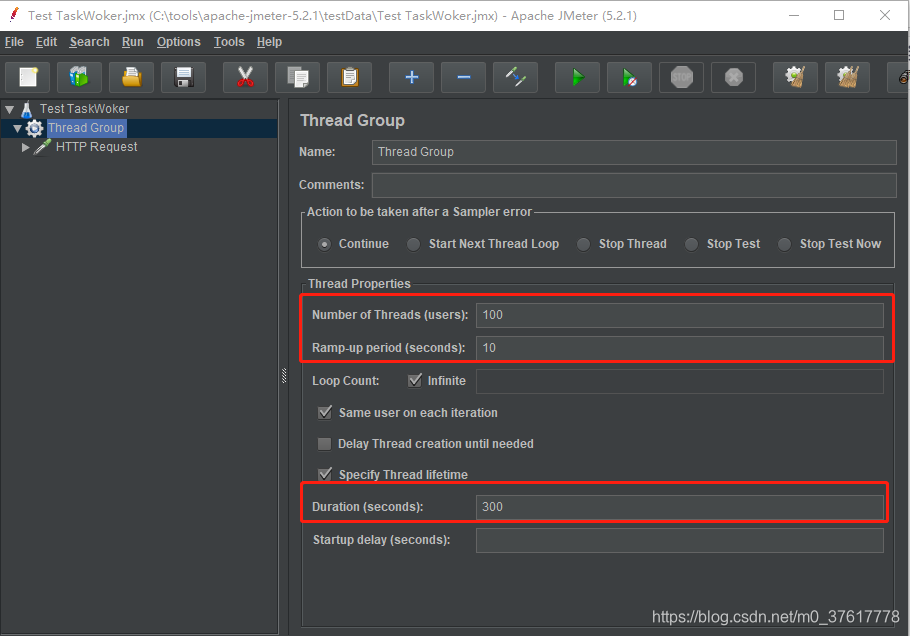910x636 pixels.
Task: Click the Test TaskWoker flask icon
Action: [27, 109]
